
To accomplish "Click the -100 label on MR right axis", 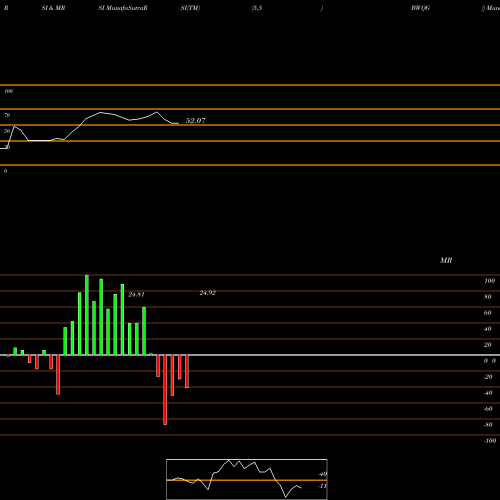I will click(490, 441).
